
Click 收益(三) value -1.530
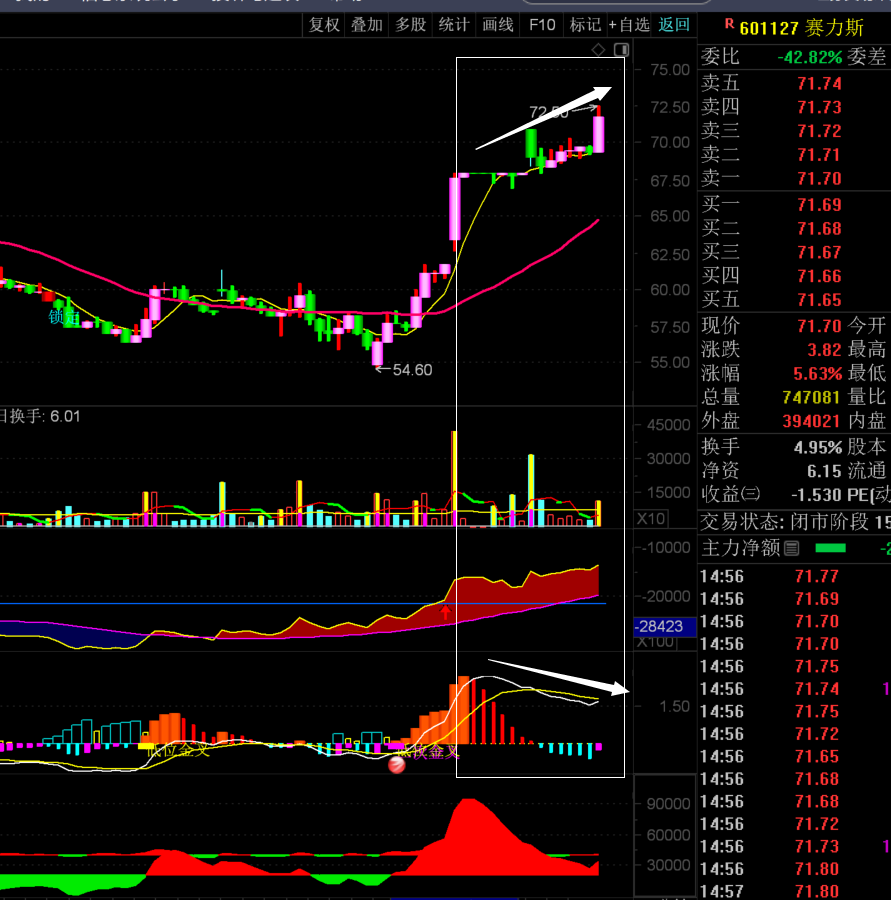[816, 495]
